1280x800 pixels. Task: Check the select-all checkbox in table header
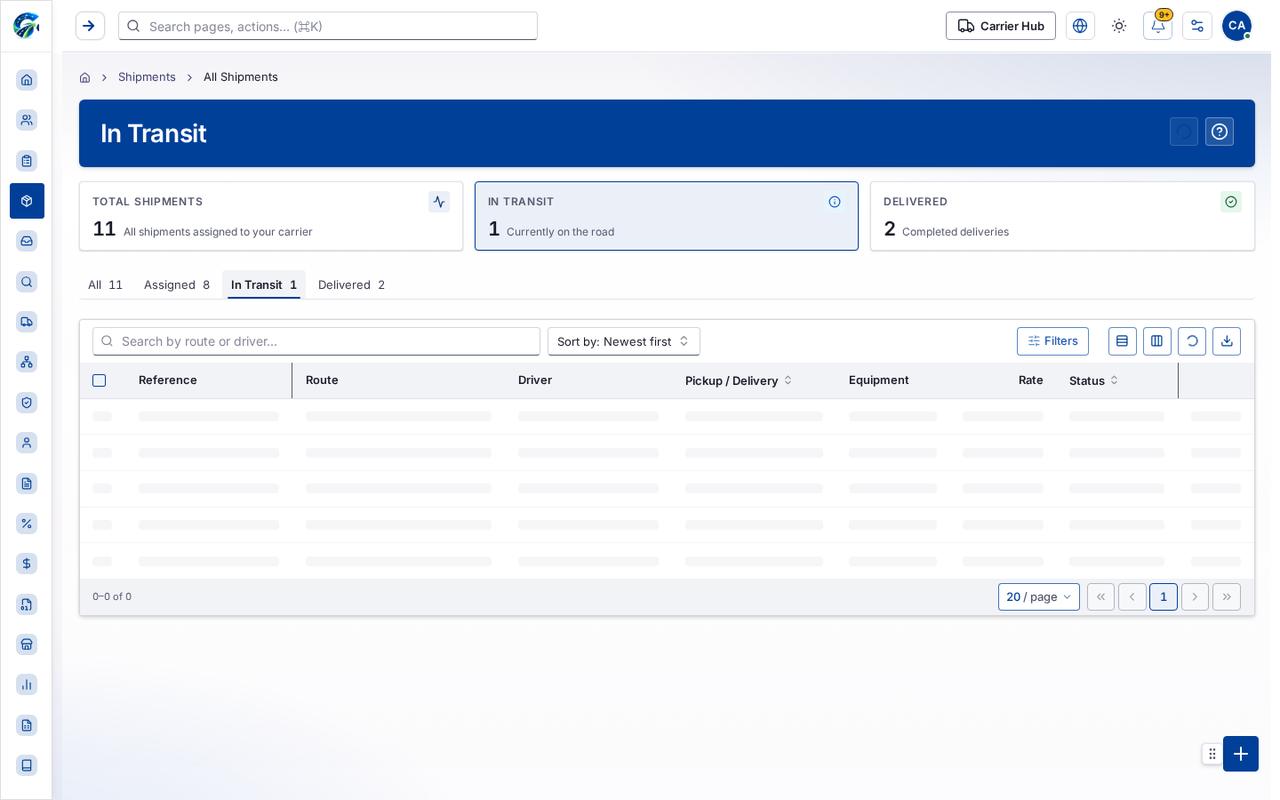pos(99,381)
